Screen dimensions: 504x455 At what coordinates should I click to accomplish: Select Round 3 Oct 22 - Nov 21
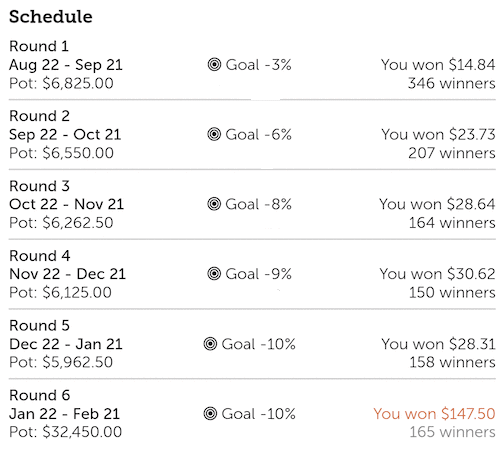[x=252, y=204]
